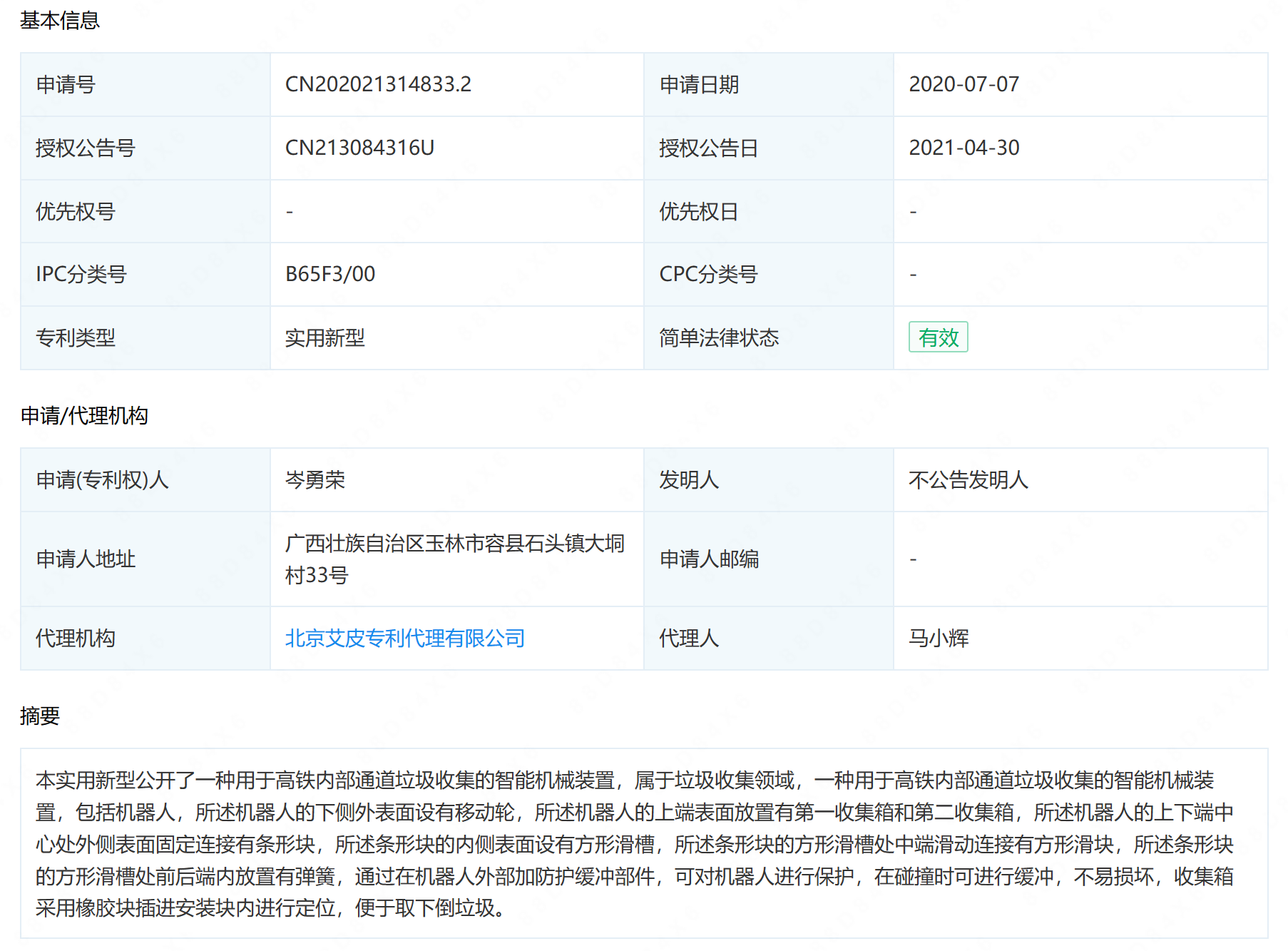Click the 授权公告日 label cell
Image resolution: width=1288 pixels, height=951 pixels.
(x=769, y=148)
